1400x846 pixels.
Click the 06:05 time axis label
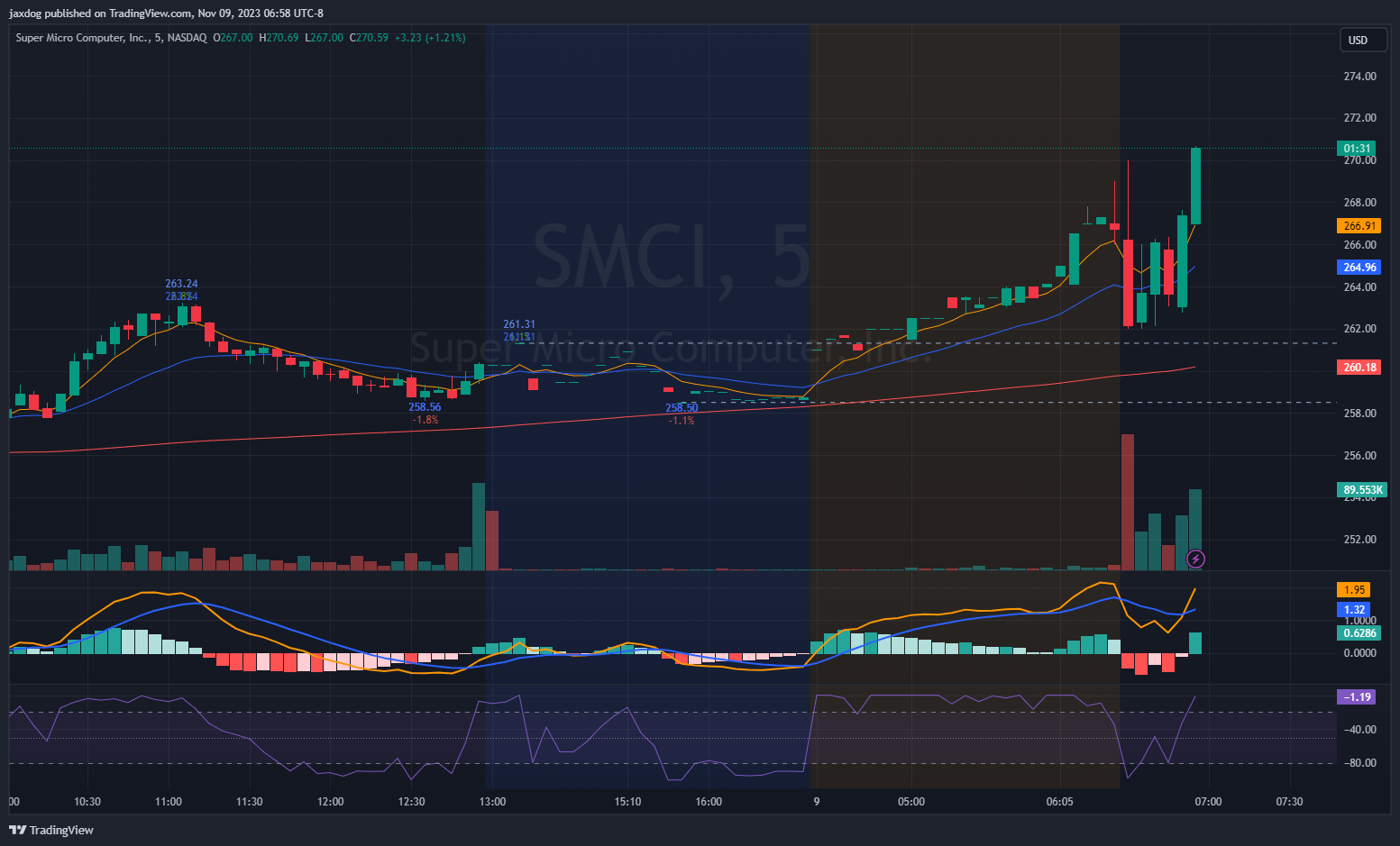tap(1060, 802)
